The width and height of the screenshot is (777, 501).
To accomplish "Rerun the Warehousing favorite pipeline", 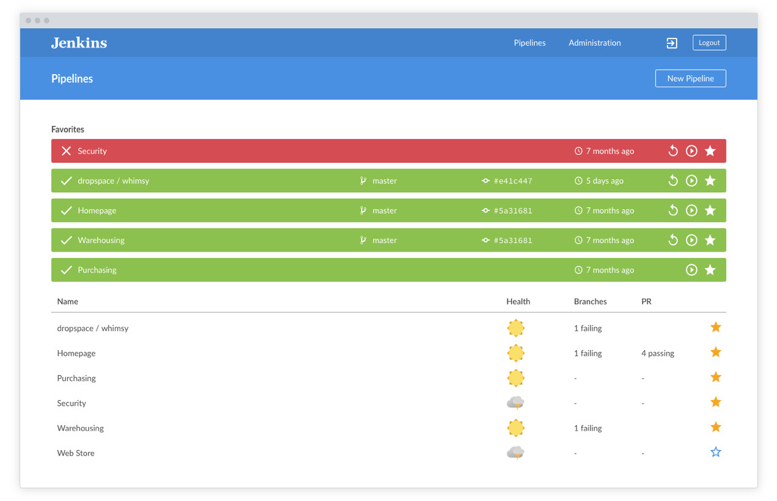I will [x=672, y=240].
